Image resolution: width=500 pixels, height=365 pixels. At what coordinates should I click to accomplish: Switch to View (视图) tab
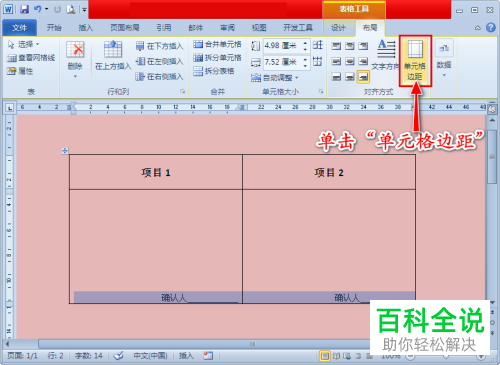(259, 28)
